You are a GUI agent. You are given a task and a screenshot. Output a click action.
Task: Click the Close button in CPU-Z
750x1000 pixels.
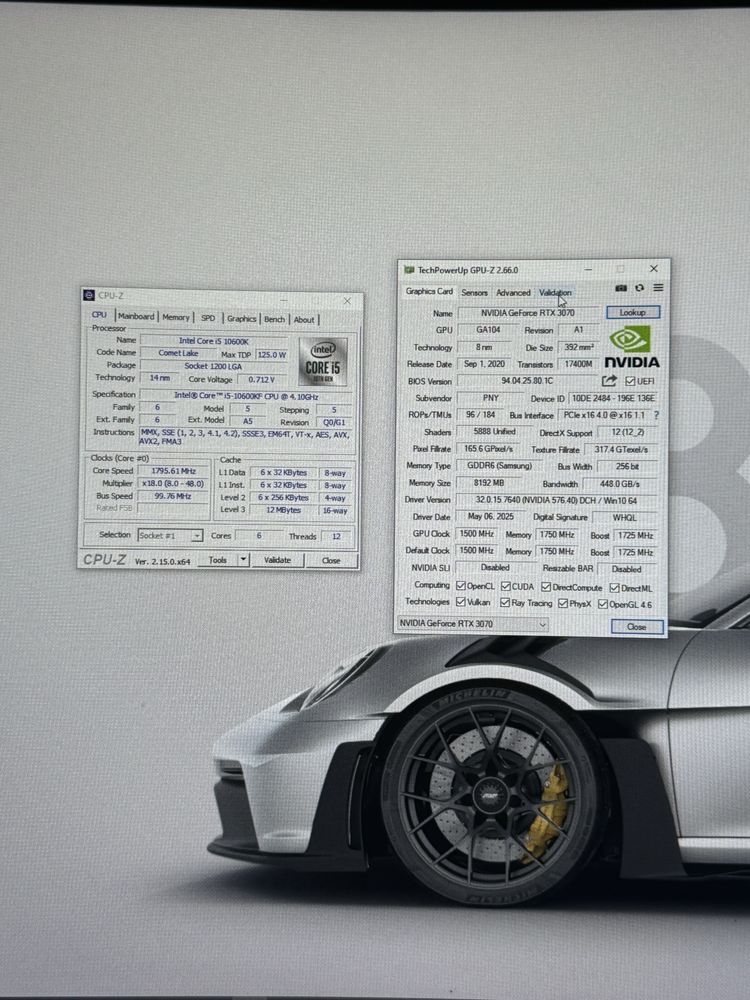pyautogui.click(x=331, y=561)
